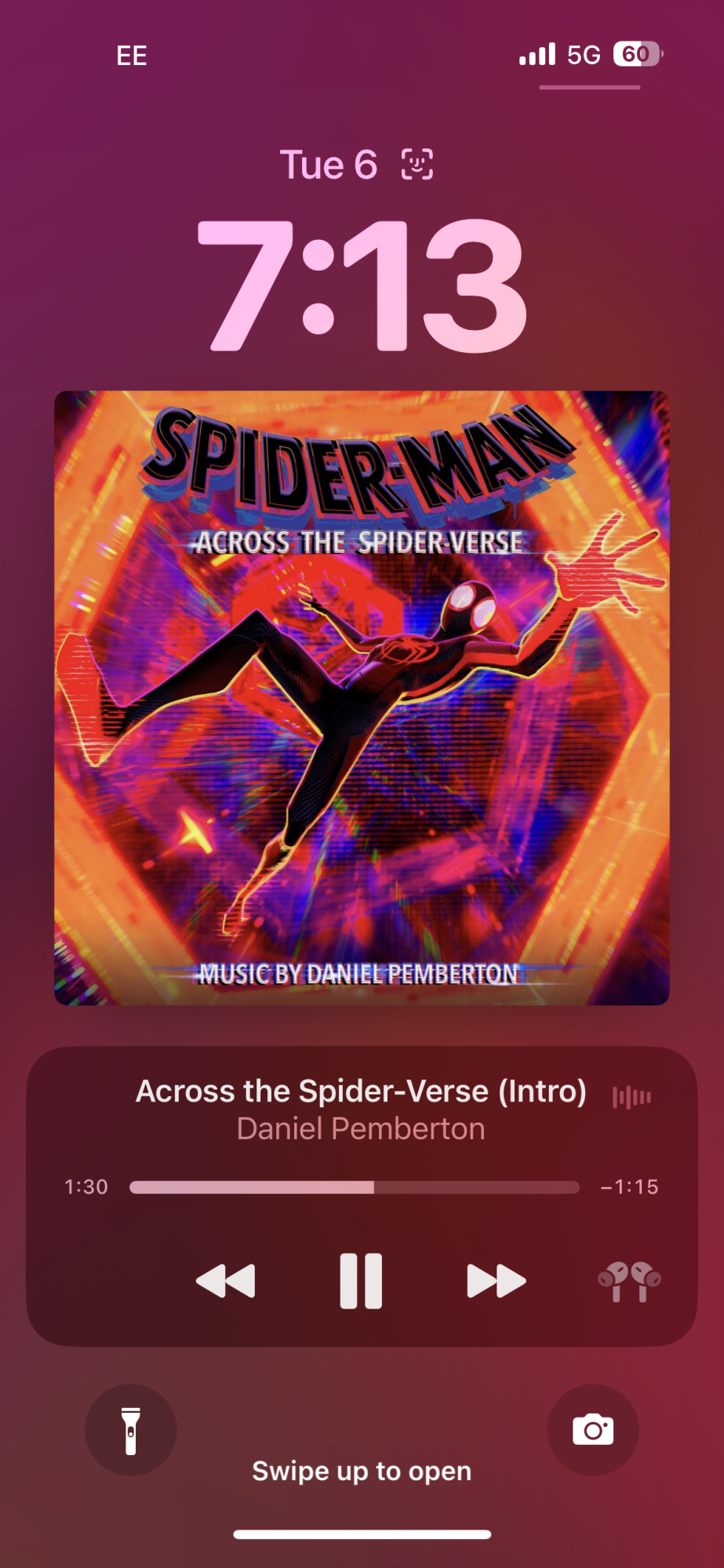The width and height of the screenshot is (724, 1568).
Task: Tap the song title Across the Spider-Verse (Intro)
Action: pyautogui.click(x=361, y=1091)
